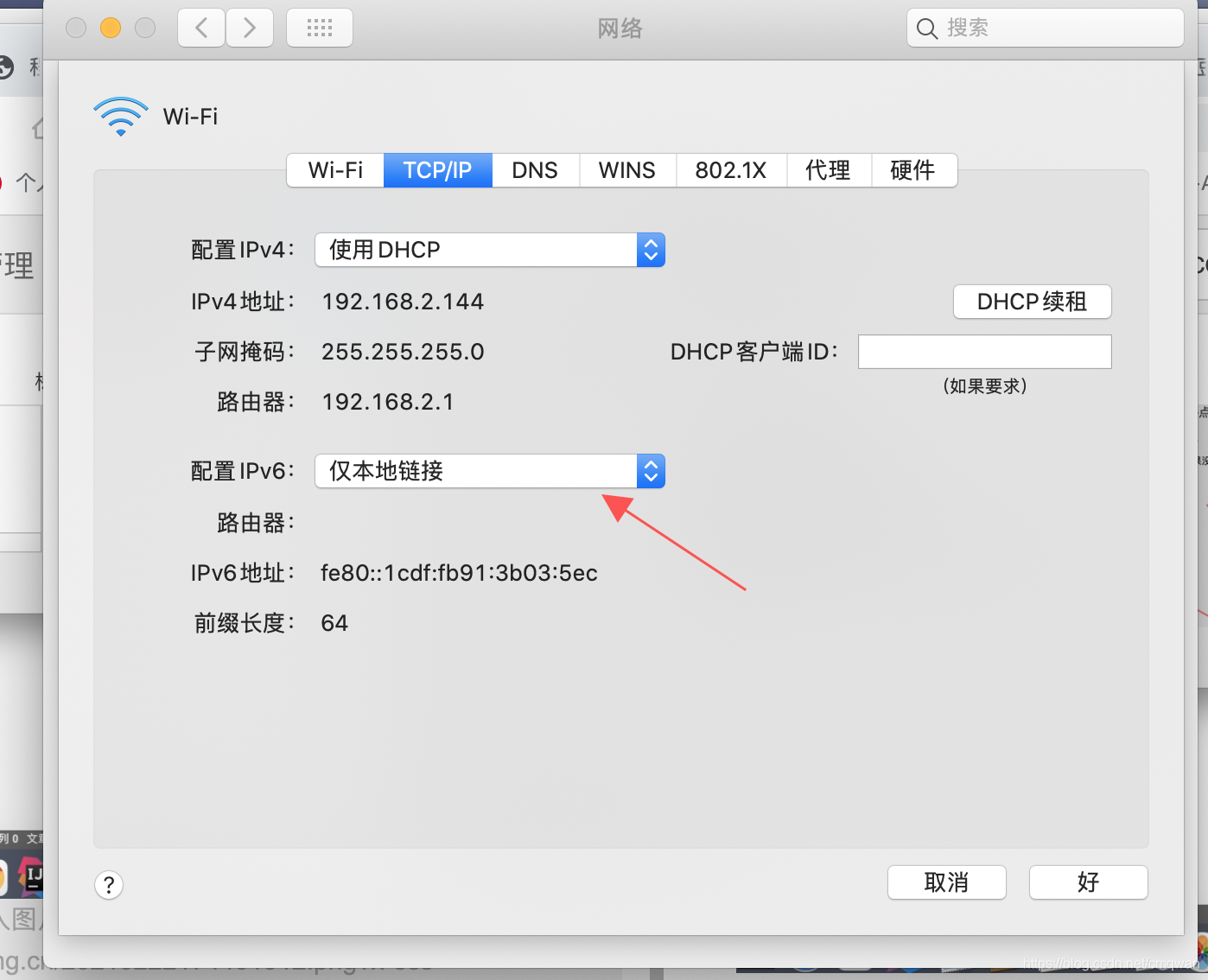The image size is (1208, 980).
Task: Click the (如果要求) hint text
Action: point(985,385)
